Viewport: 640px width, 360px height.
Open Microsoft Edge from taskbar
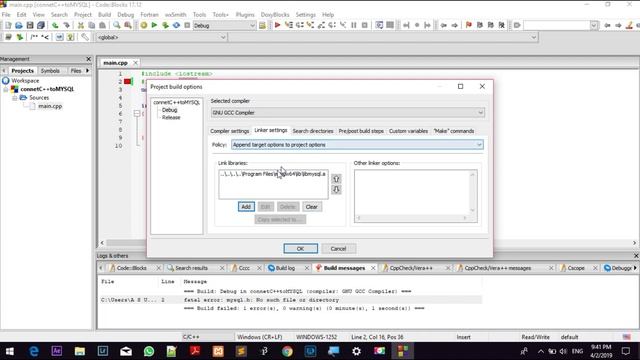(33, 351)
